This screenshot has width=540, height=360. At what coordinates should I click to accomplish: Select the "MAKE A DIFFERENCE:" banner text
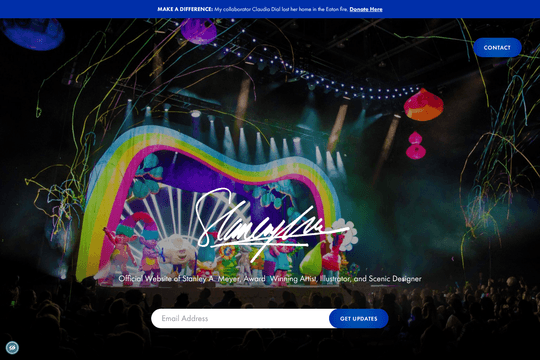[185, 9]
